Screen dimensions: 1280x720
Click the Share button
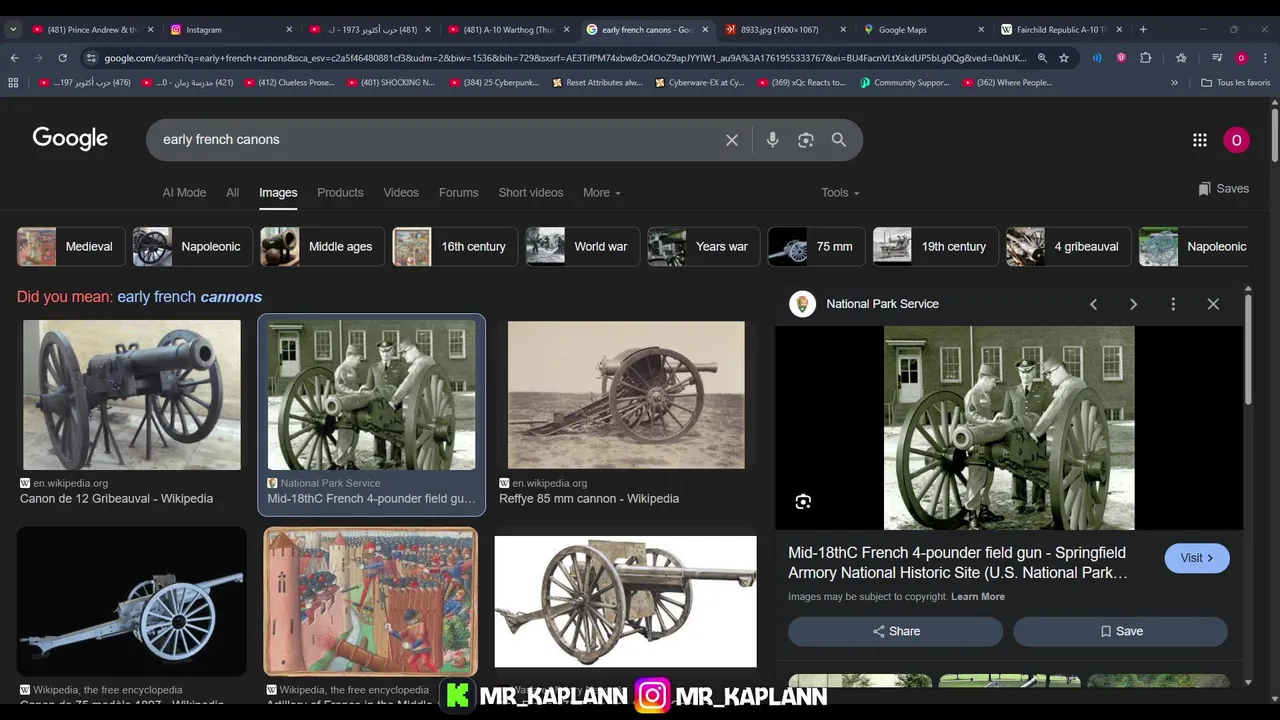click(x=896, y=631)
